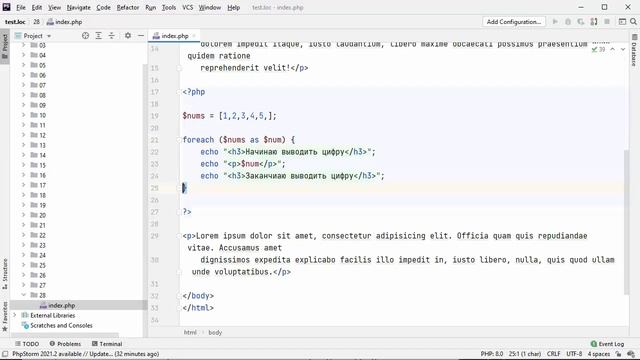Expand the 20 folder in tree
The width and height of the screenshot is (640, 360).
click(x=23, y=215)
